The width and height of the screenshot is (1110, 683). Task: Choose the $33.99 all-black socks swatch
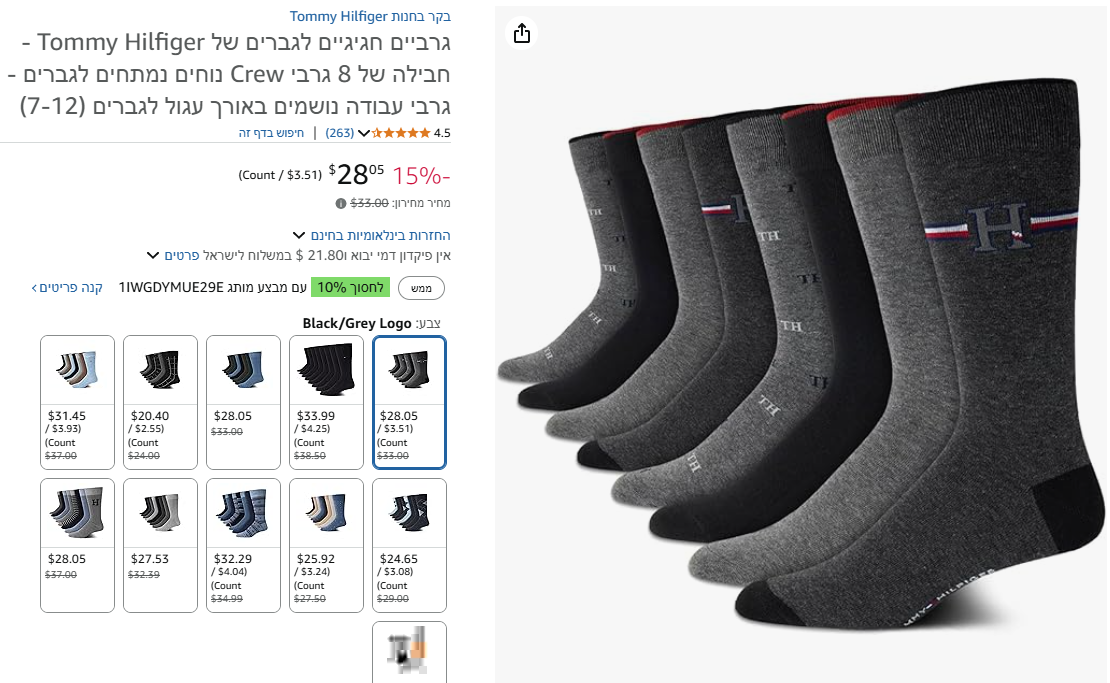[326, 402]
